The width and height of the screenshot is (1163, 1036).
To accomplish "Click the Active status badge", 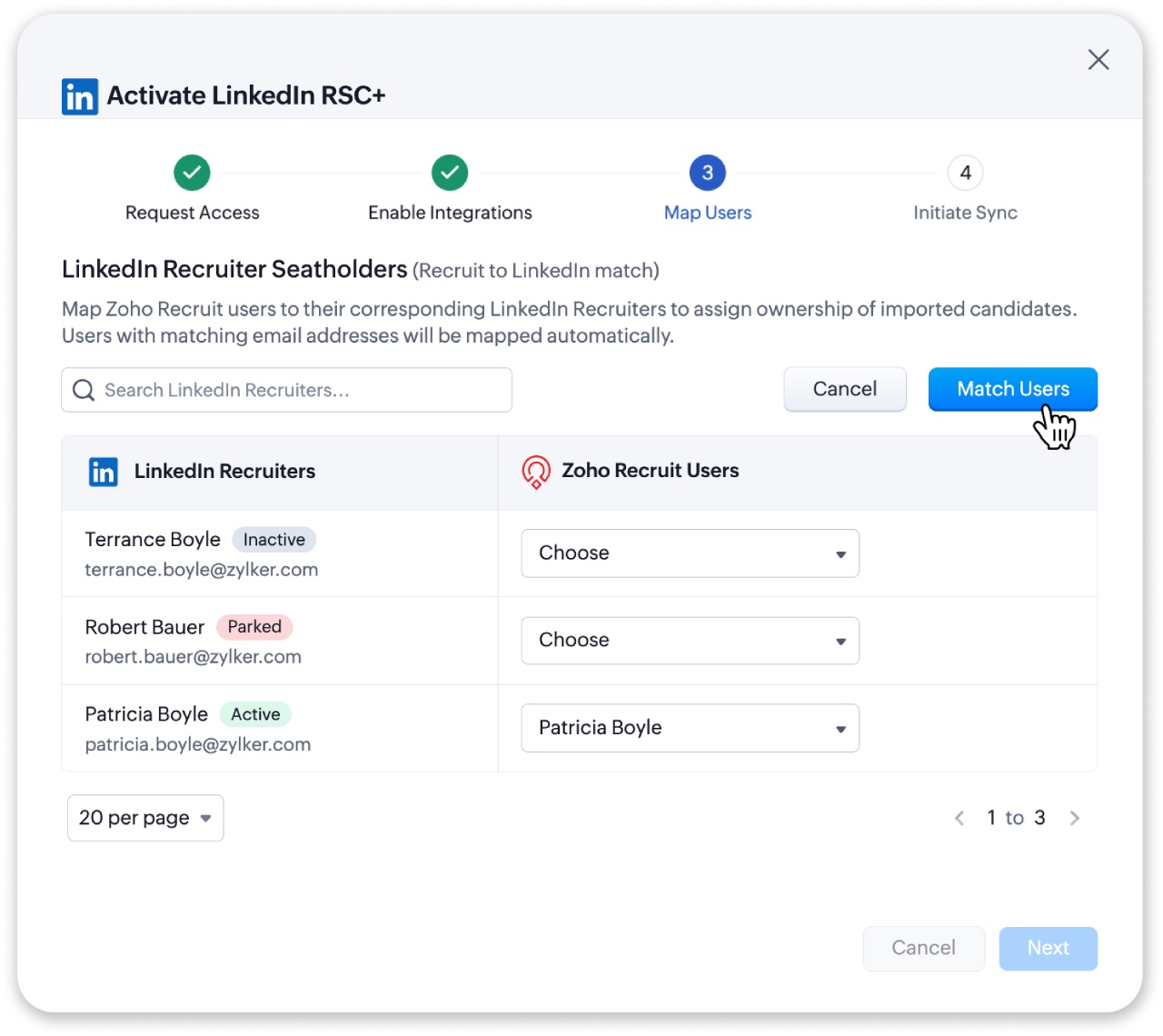I will point(255,714).
